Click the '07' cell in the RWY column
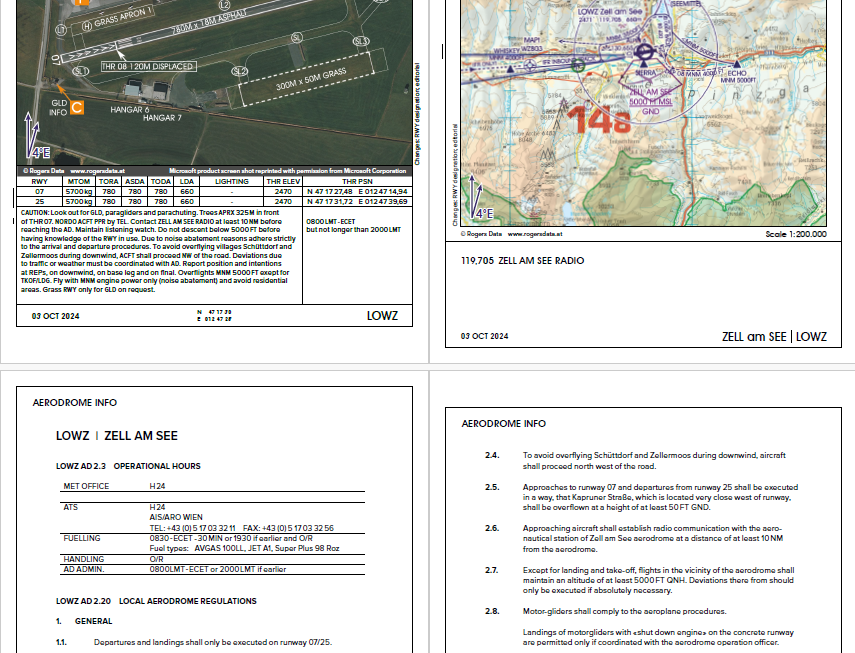 click(x=39, y=192)
